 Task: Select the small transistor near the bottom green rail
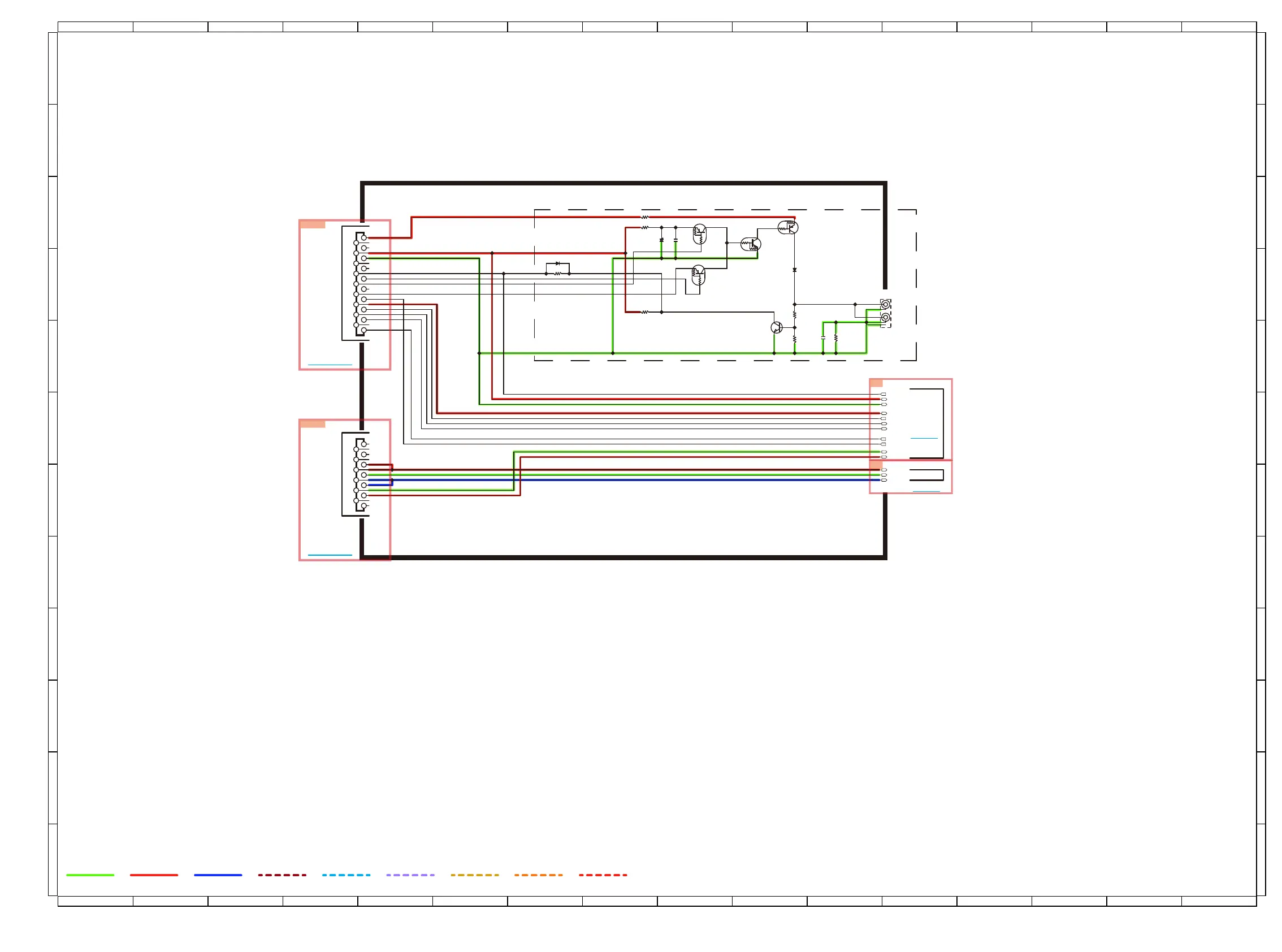point(776,327)
